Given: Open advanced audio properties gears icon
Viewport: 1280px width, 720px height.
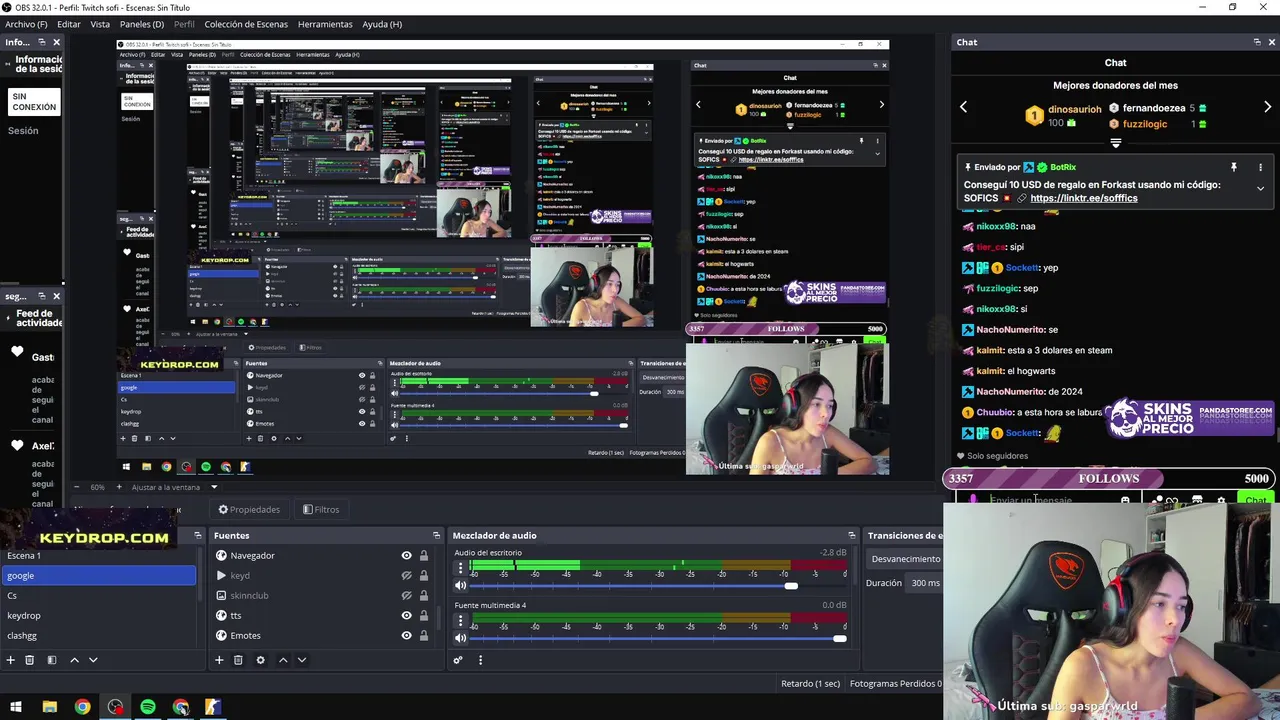Looking at the screenshot, I should click(458, 660).
